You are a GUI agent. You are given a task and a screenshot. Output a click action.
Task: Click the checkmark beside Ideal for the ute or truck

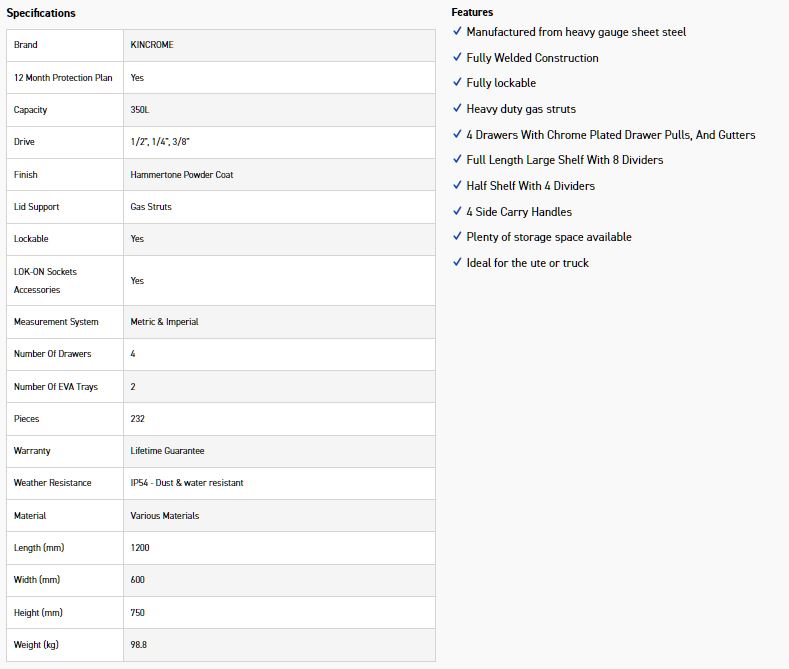457,263
